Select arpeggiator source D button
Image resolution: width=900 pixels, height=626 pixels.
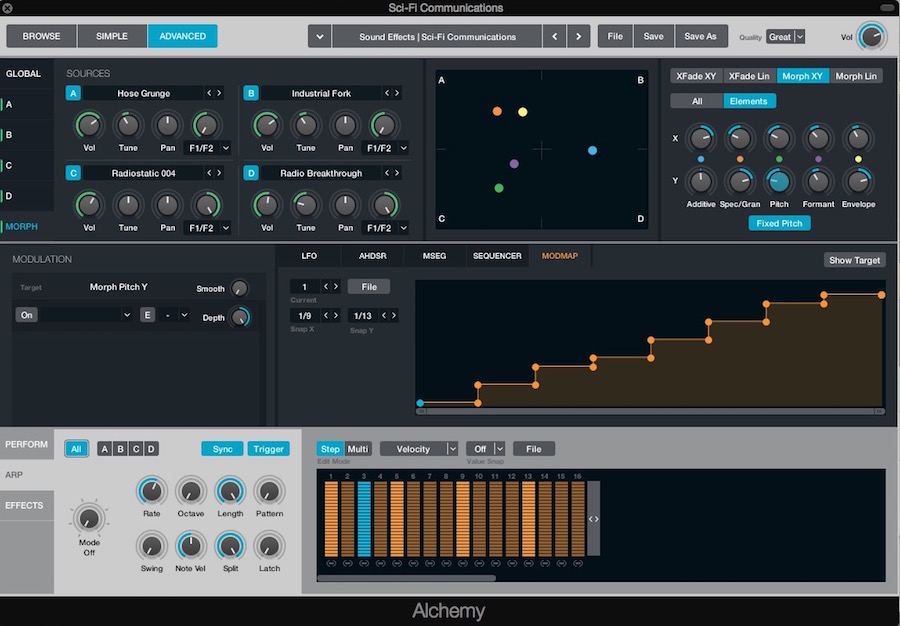151,449
